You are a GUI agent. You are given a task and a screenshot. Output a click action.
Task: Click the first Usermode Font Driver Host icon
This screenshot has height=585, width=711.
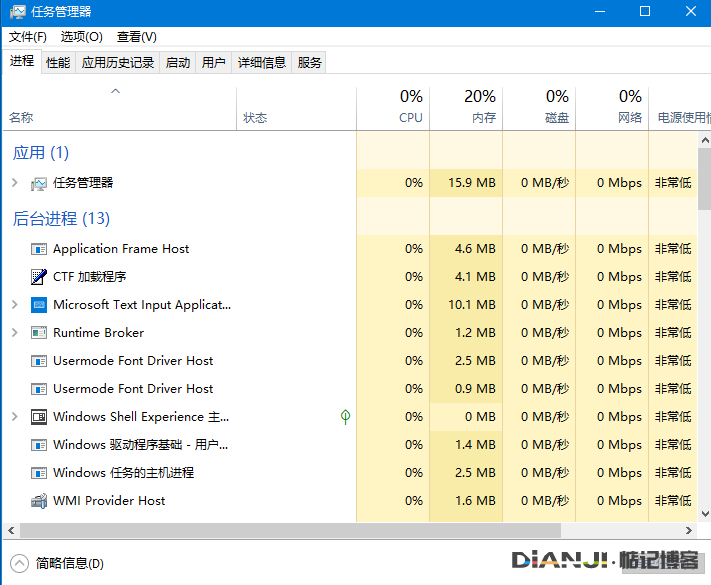coord(39,361)
